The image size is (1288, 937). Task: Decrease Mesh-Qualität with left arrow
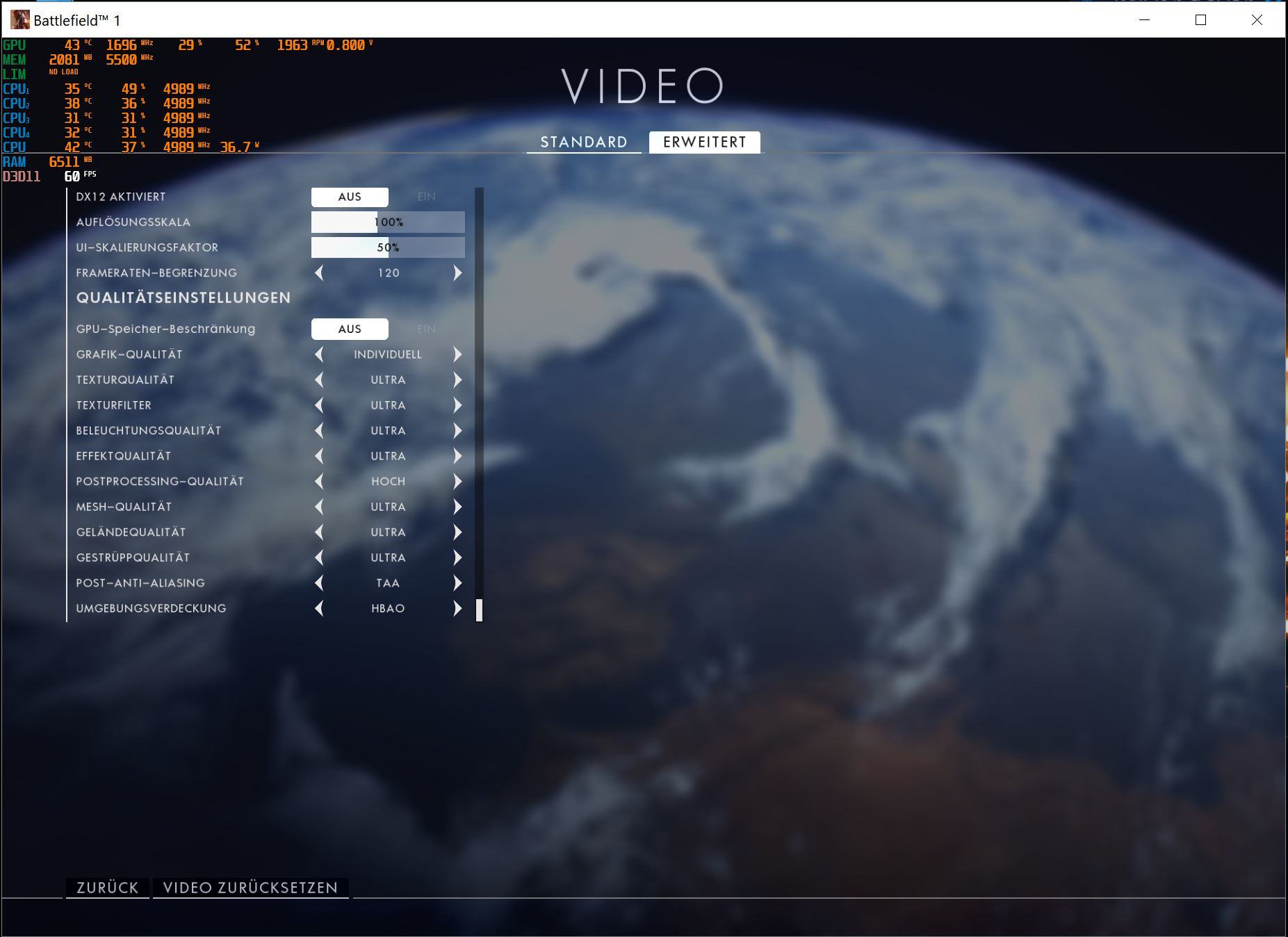click(319, 507)
